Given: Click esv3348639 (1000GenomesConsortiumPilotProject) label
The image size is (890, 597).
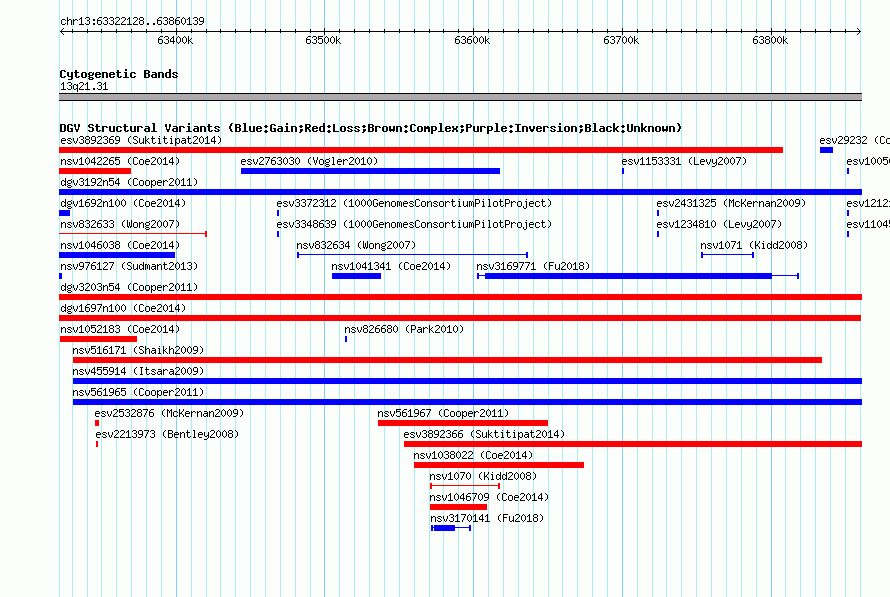Looking at the screenshot, I should [x=414, y=224].
